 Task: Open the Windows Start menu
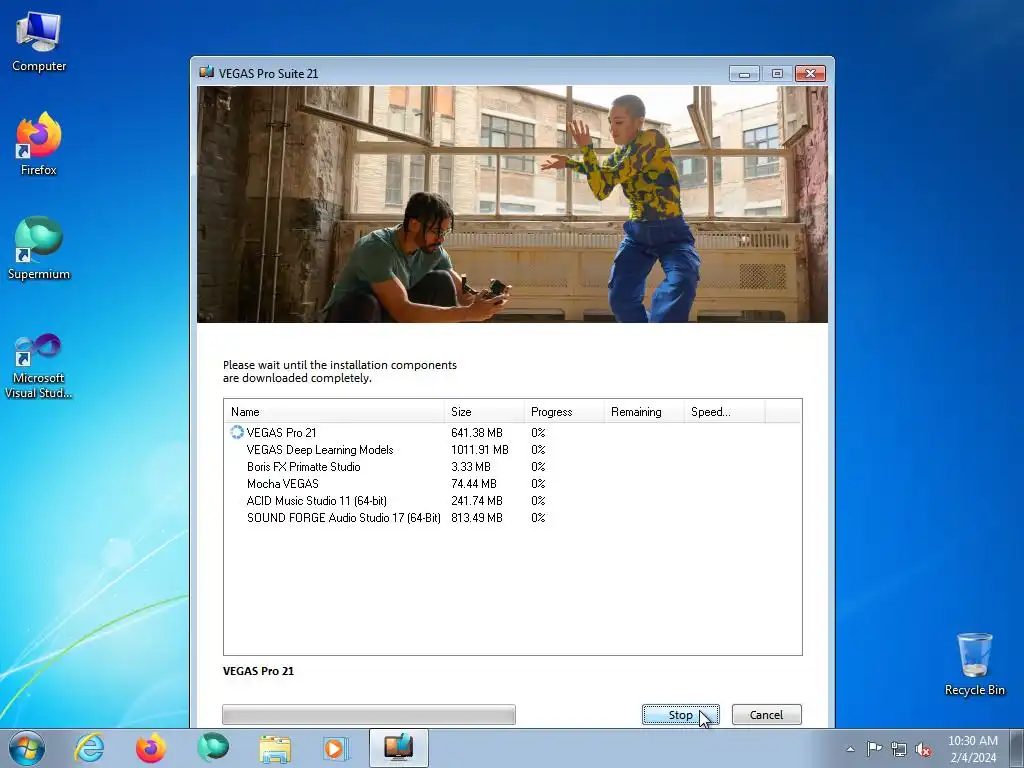pyautogui.click(x=27, y=748)
